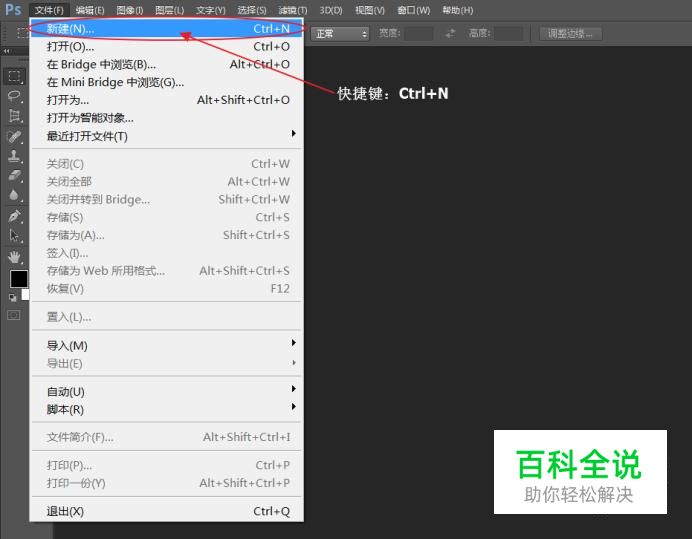Choose 存储为 Web 所用格式...
This screenshot has height=539, width=692.
[x=167, y=271]
